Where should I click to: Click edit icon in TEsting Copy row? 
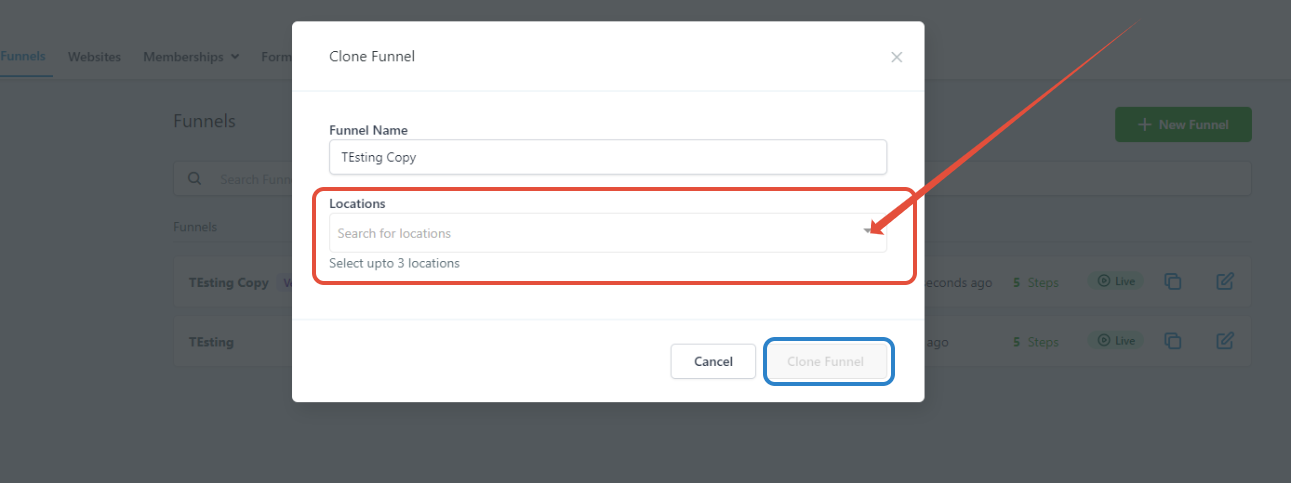[1225, 282]
